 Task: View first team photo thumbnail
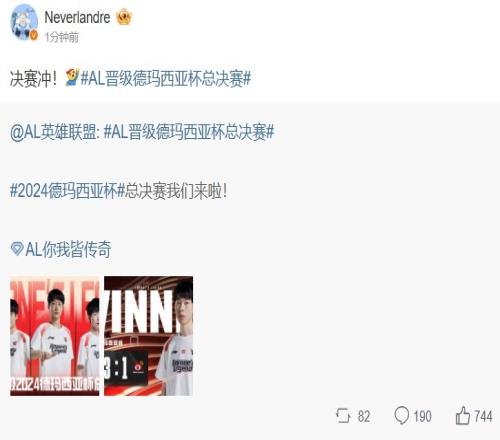55,336
